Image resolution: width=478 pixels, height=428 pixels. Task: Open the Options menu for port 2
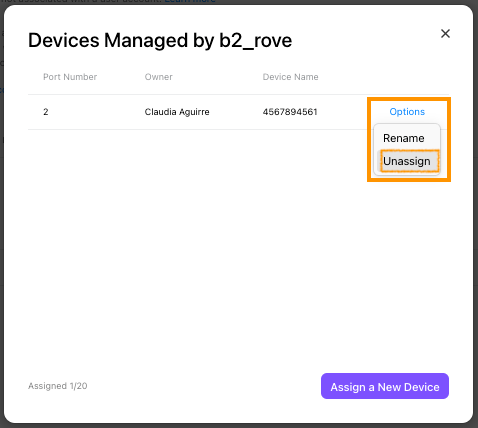tap(407, 112)
